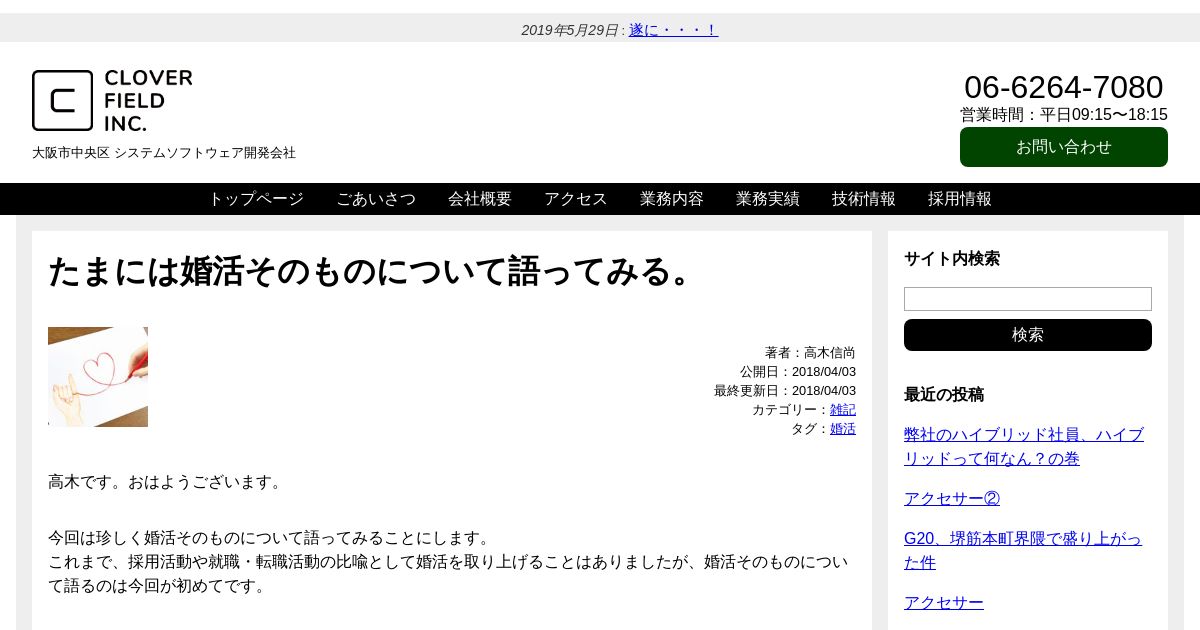The image size is (1200, 630).
Task: Click the 大阪市中央区 システムソフトウェア開発会社 tagline
Action: pyautogui.click(x=164, y=153)
